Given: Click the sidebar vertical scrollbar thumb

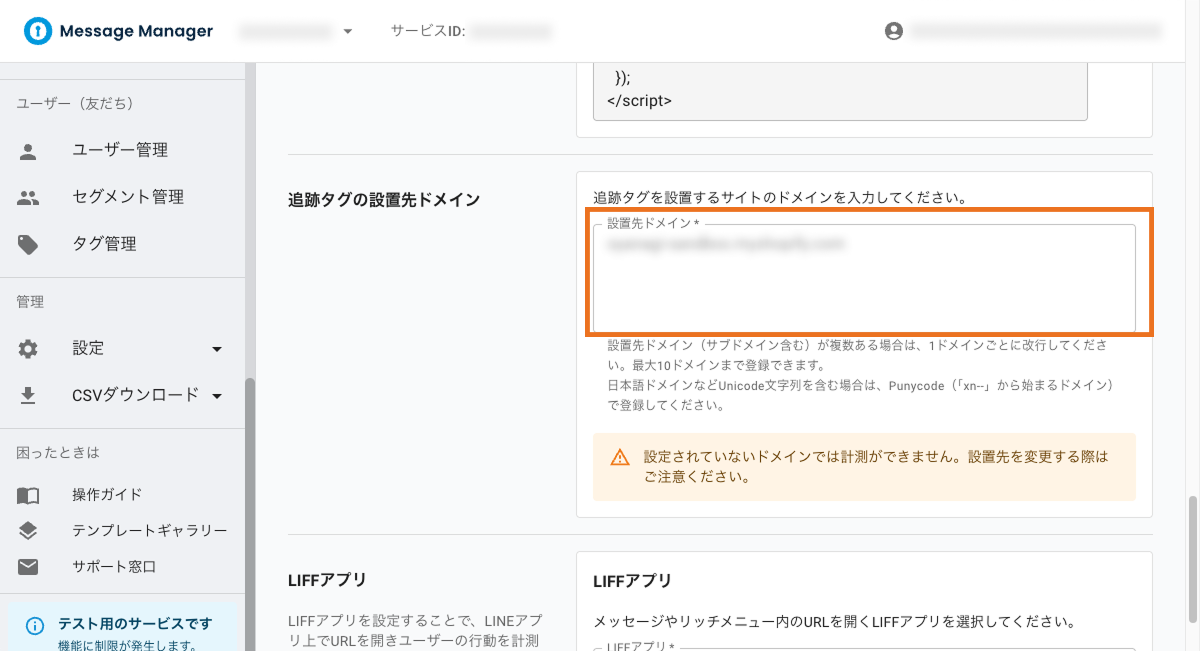Looking at the screenshot, I should coord(251,512).
